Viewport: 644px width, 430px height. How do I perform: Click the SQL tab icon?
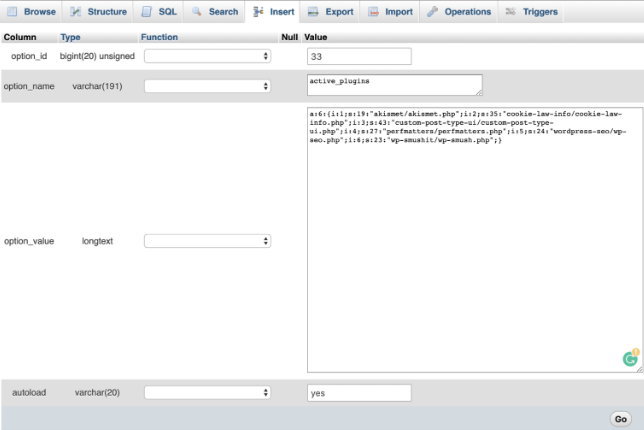click(147, 12)
